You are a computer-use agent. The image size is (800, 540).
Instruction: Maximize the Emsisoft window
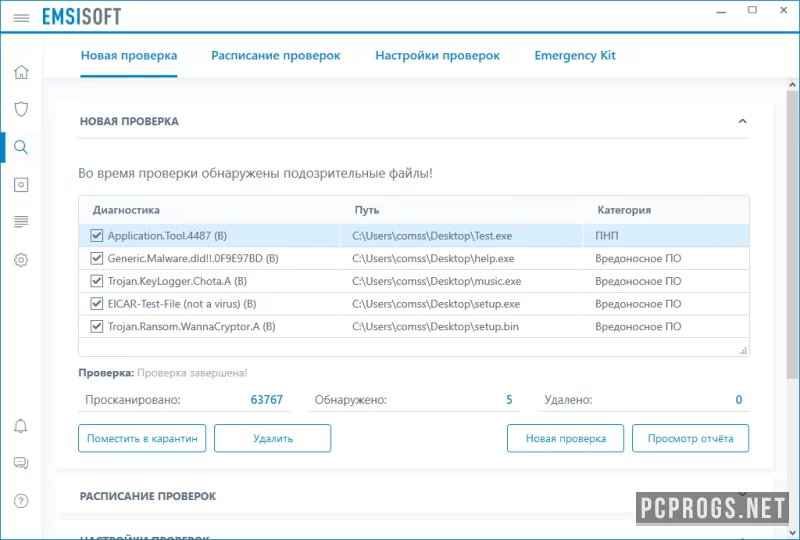752,10
